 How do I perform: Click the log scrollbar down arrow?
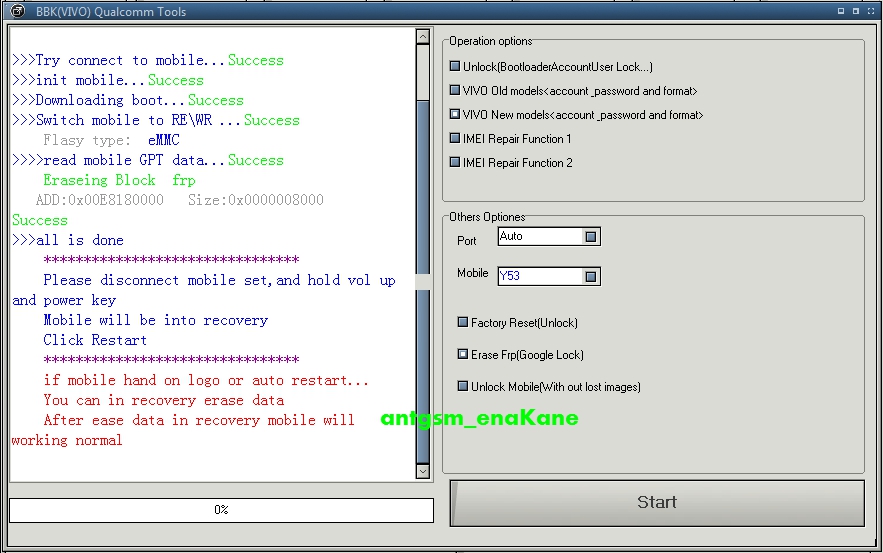coord(423,471)
